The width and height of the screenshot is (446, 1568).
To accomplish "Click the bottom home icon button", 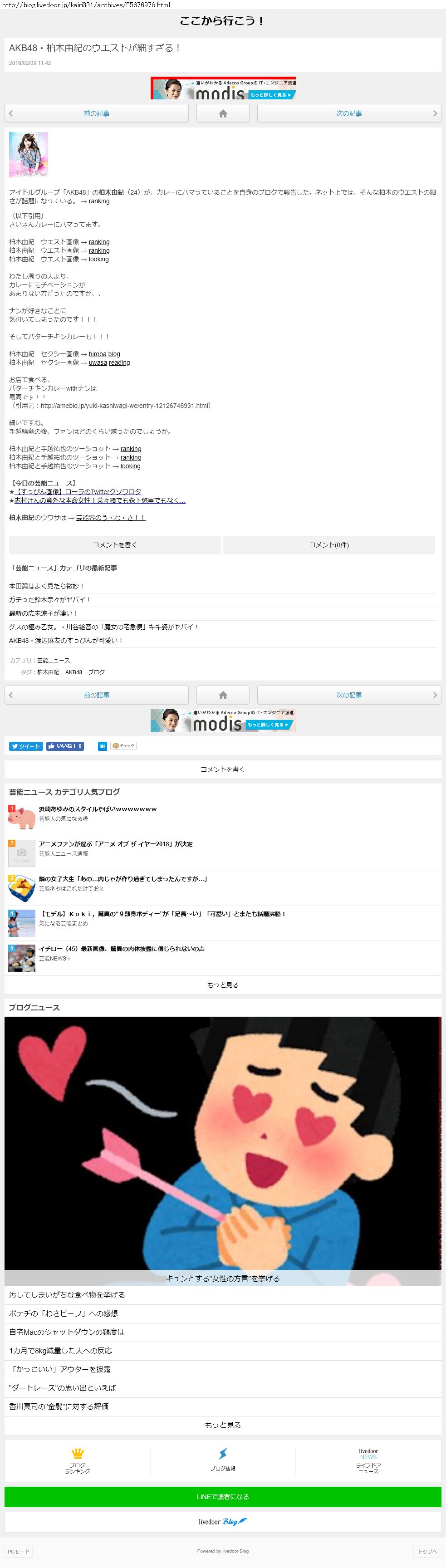I will [x=223, y=695].
